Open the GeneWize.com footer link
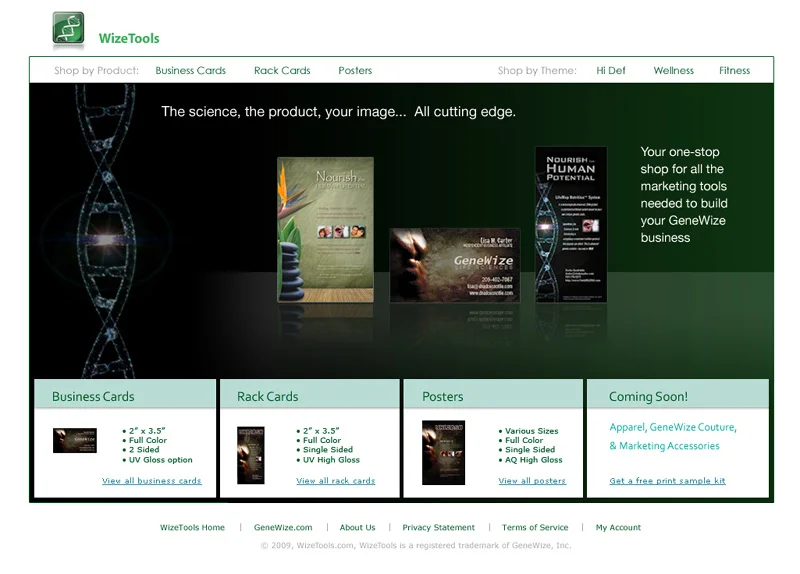 point(283,528)
